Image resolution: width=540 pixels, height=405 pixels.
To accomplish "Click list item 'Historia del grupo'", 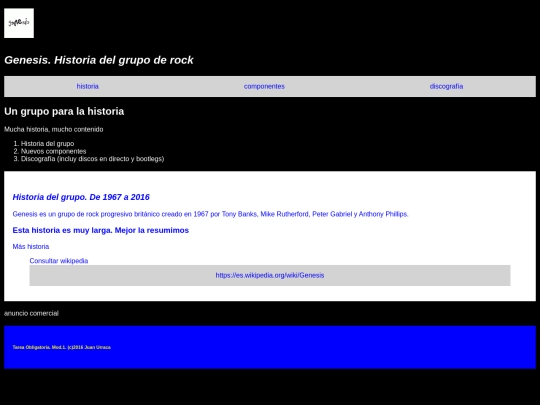I will [48, 144].
